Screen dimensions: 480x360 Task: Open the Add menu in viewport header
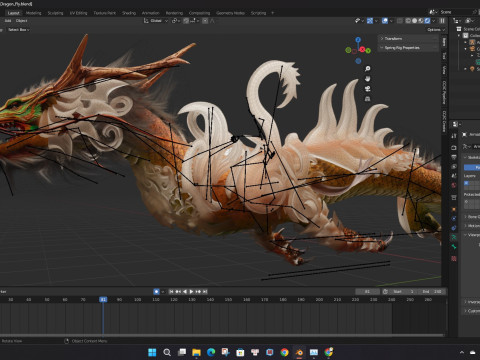[x=8, y=21]
